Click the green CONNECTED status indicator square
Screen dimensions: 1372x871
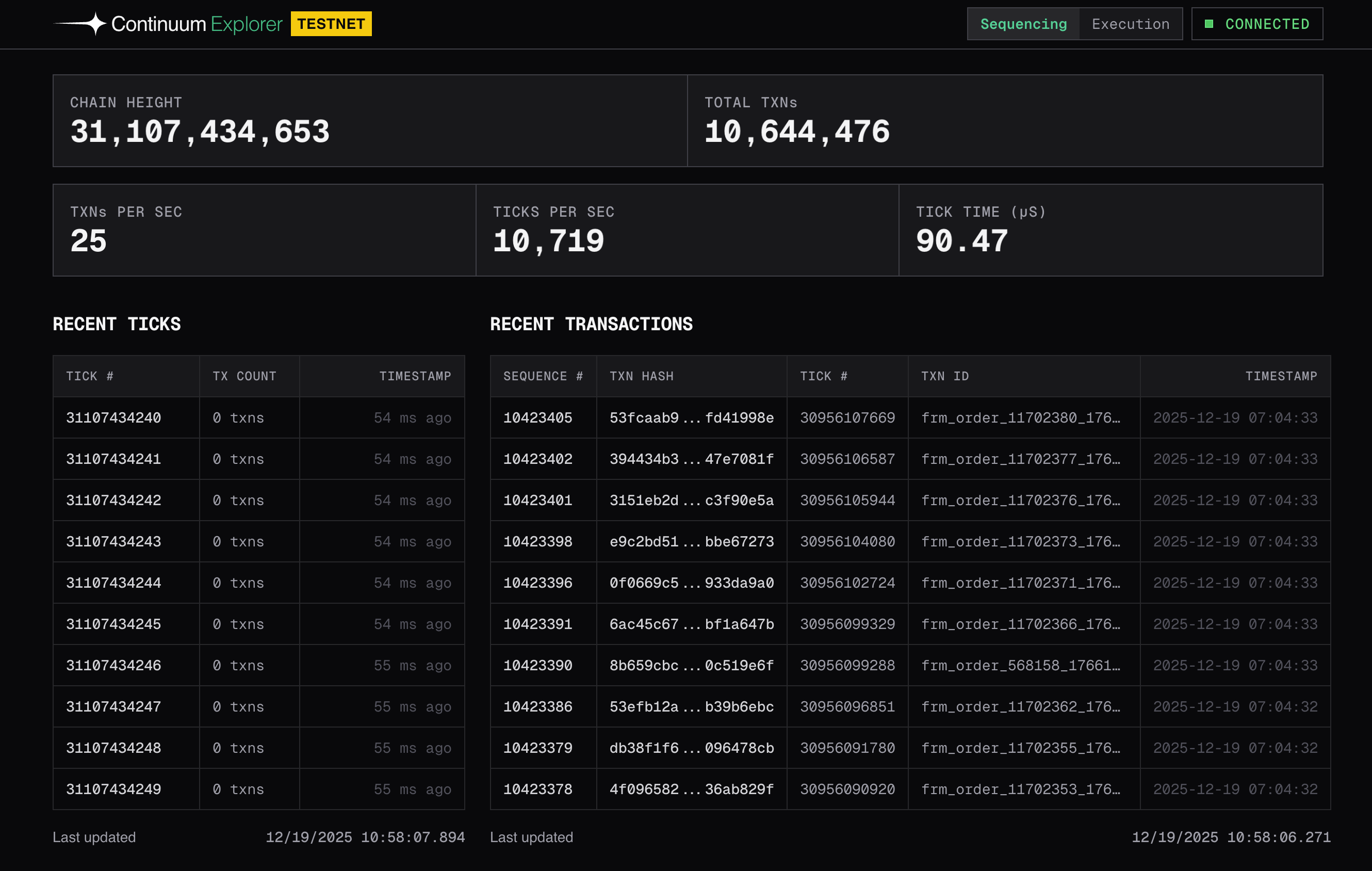[1208, 24]
